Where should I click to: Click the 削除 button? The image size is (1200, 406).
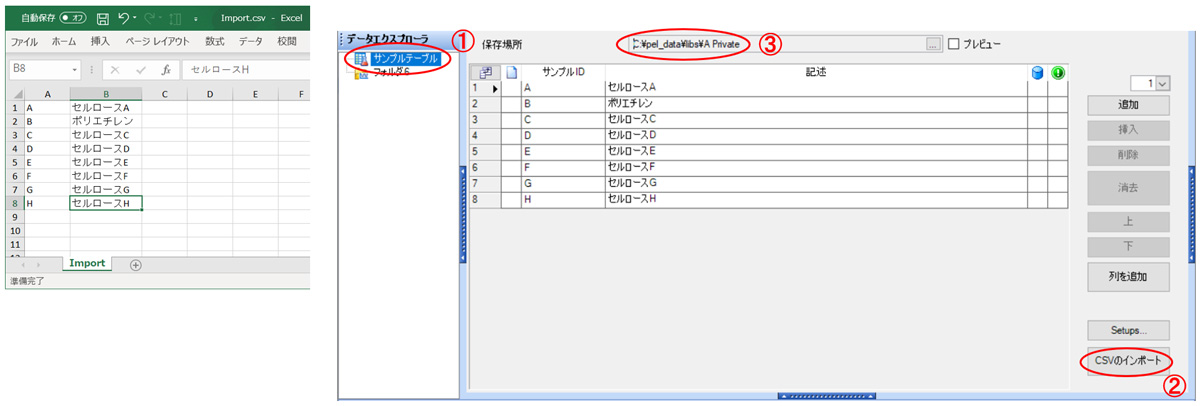(x=1128, y=156)
